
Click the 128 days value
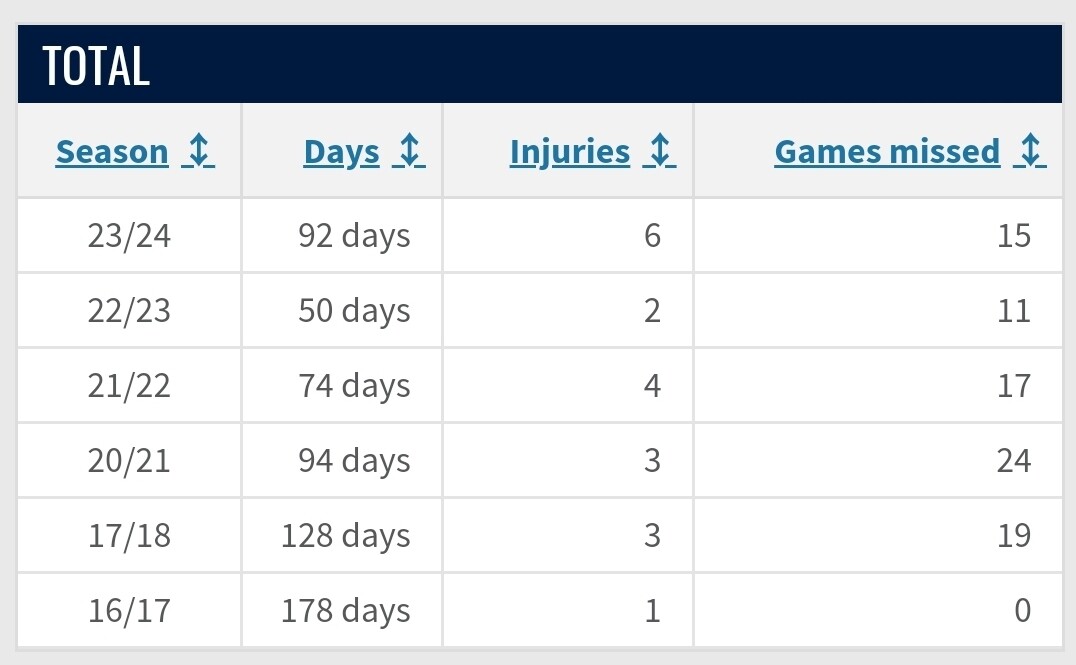point(345,536)
